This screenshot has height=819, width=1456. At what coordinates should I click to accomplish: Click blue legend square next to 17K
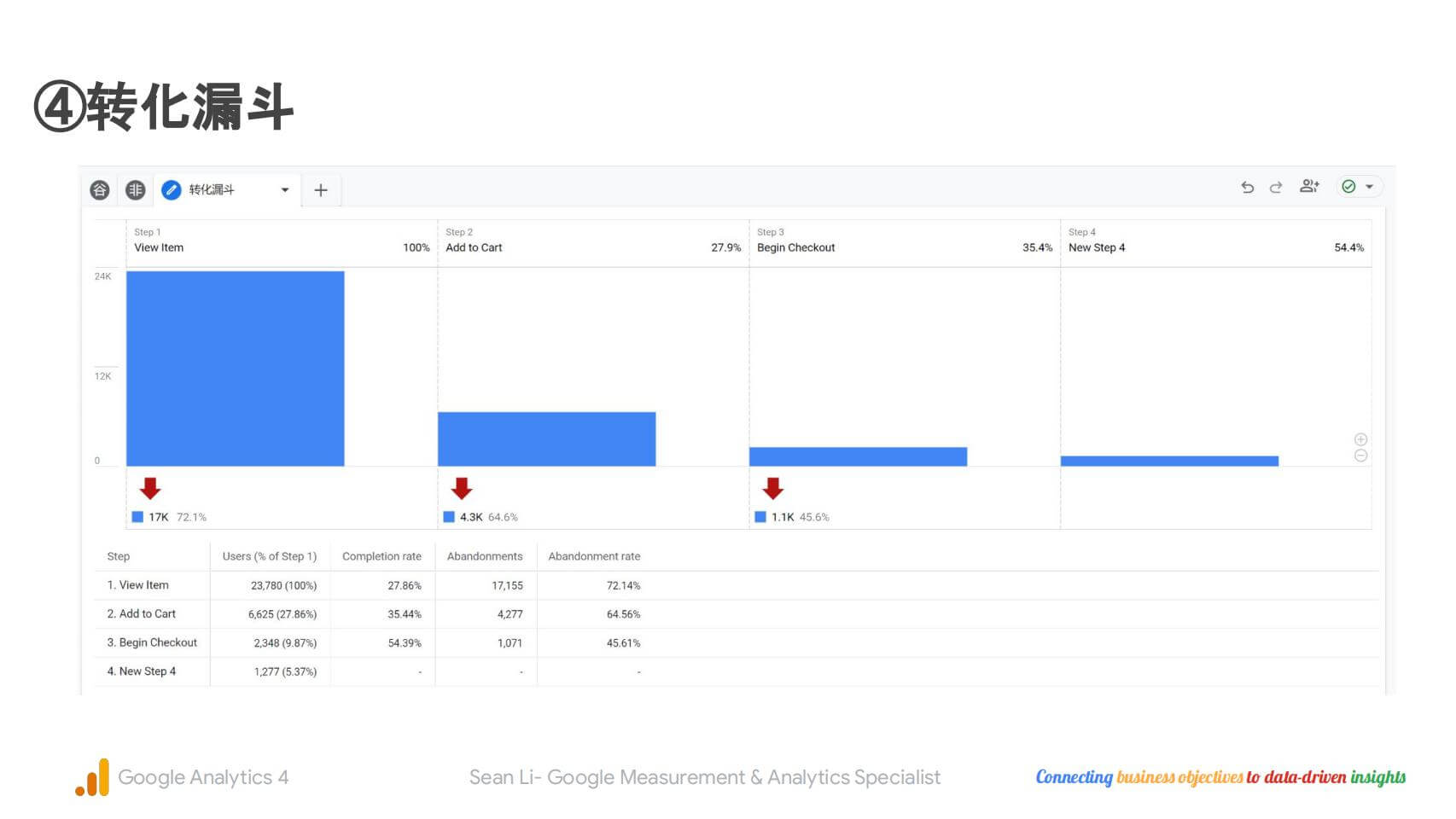pos(137,517)
